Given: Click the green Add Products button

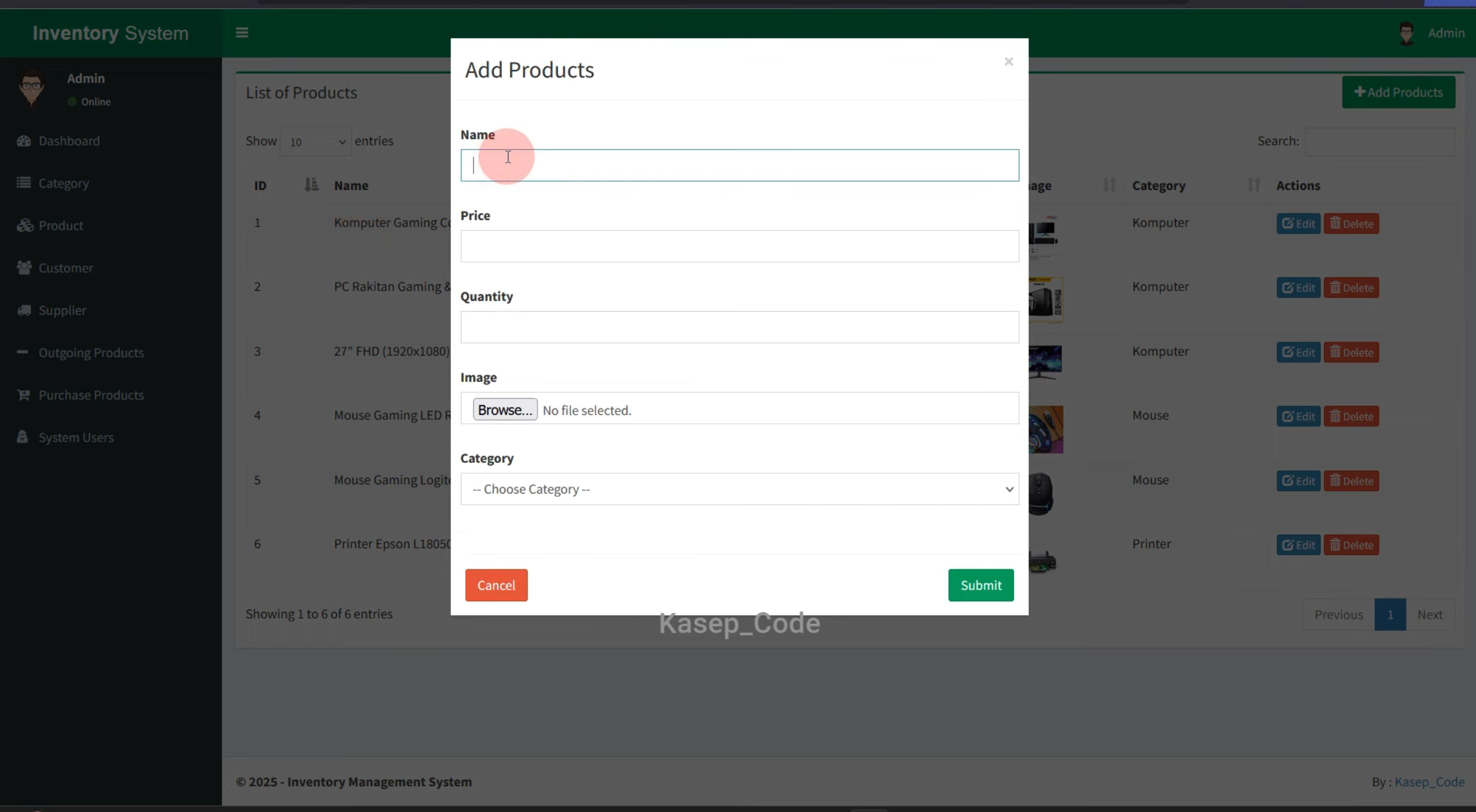Looking at the screenshot, I should pos(1398,92).
